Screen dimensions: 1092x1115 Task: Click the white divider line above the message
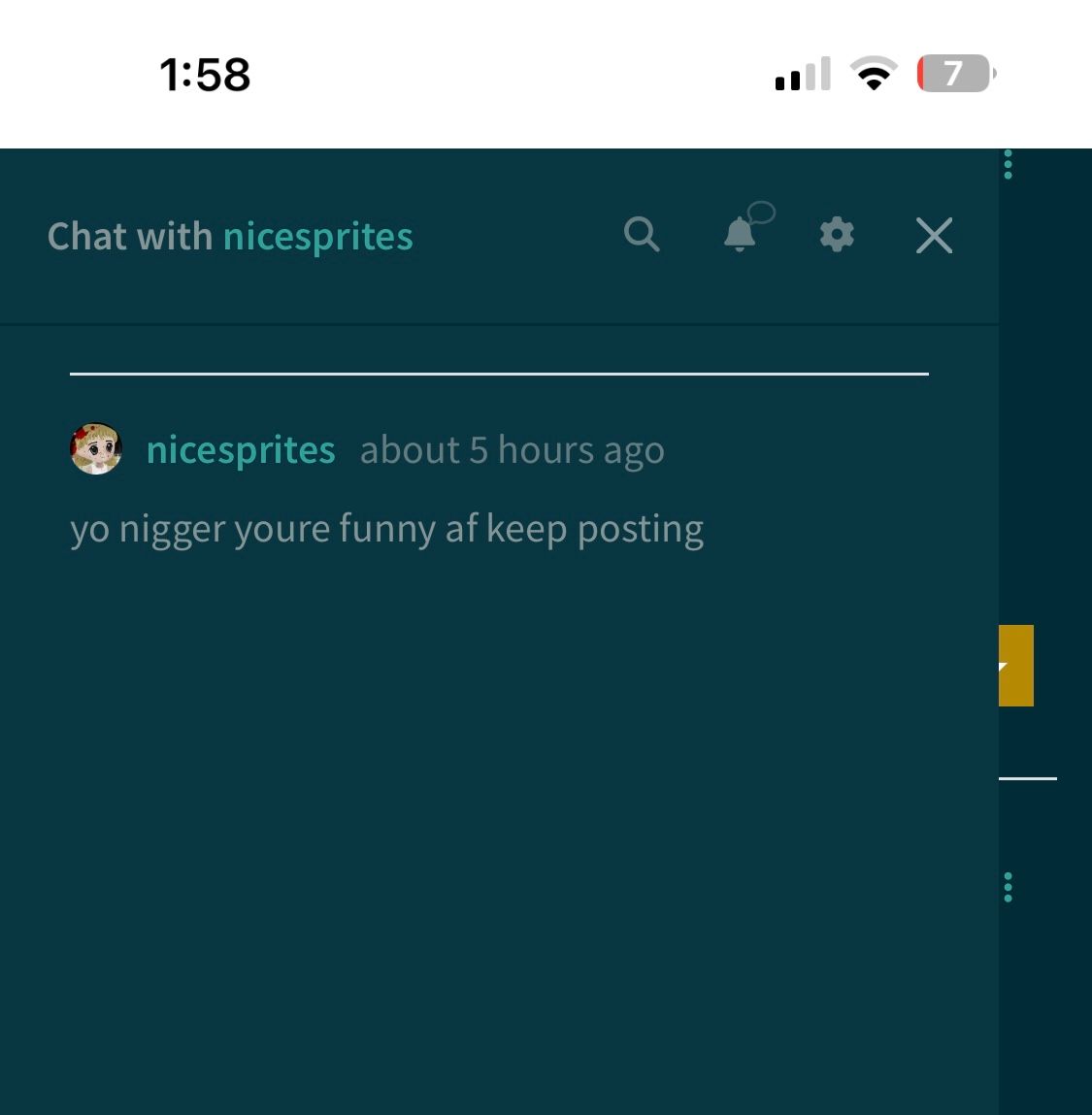pos(499,374)
